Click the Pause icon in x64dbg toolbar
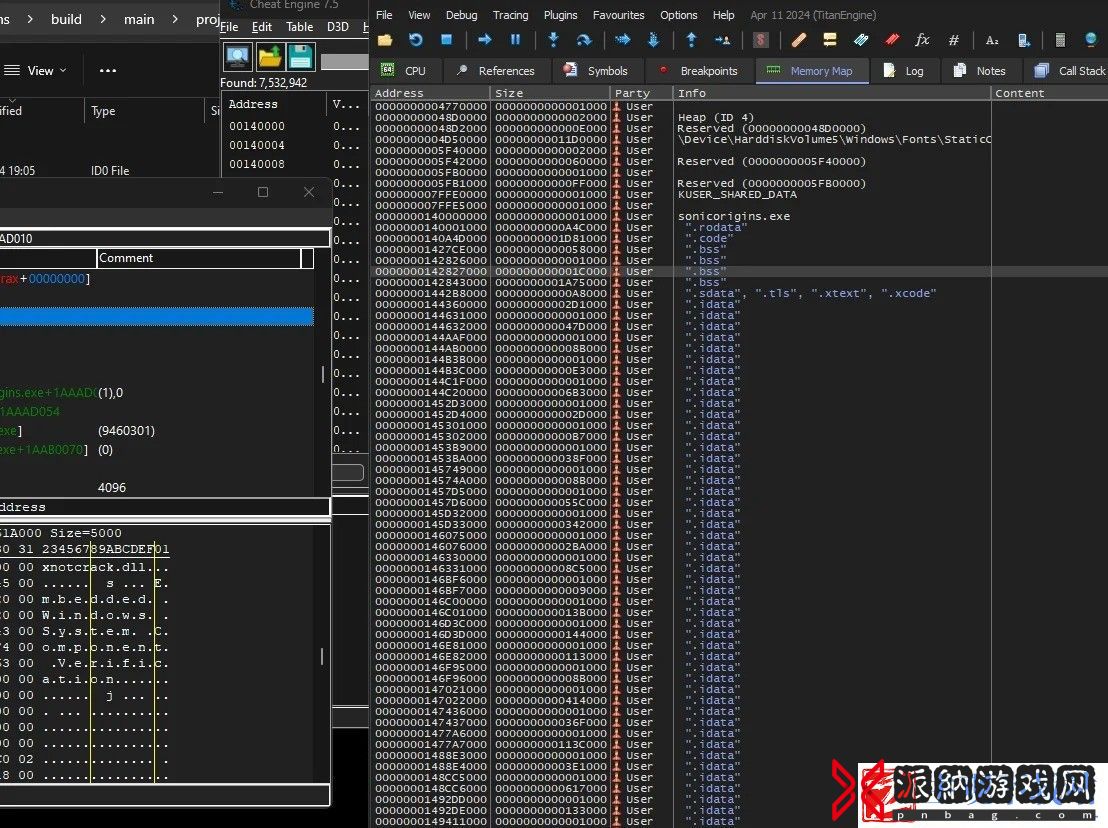 (516, 40)
